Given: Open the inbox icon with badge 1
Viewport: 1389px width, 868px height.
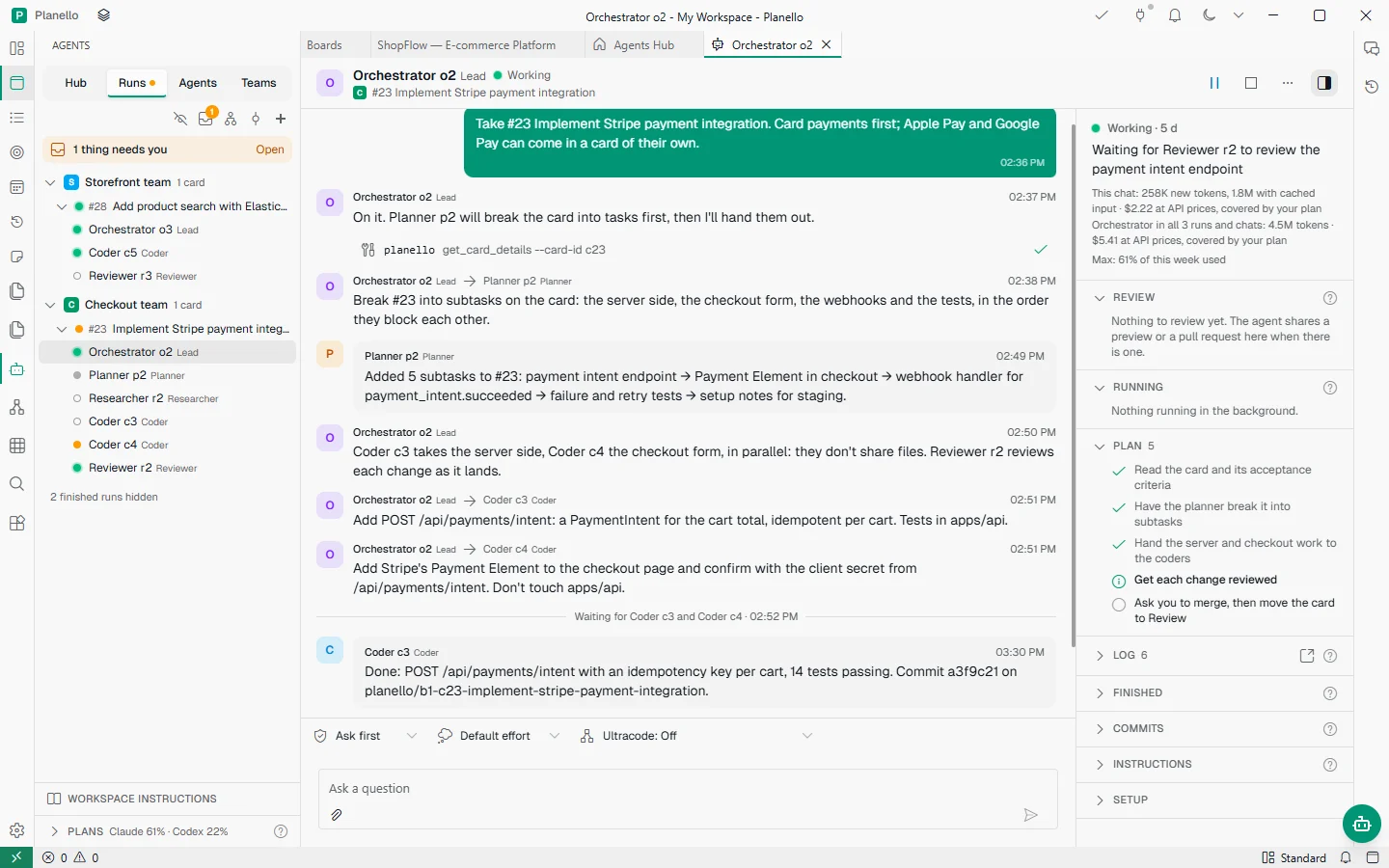Looking at the screenshot, I should click(205, 119).
